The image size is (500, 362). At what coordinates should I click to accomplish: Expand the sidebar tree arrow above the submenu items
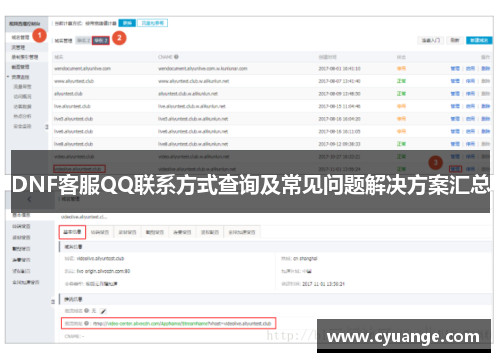coord(8,77)
